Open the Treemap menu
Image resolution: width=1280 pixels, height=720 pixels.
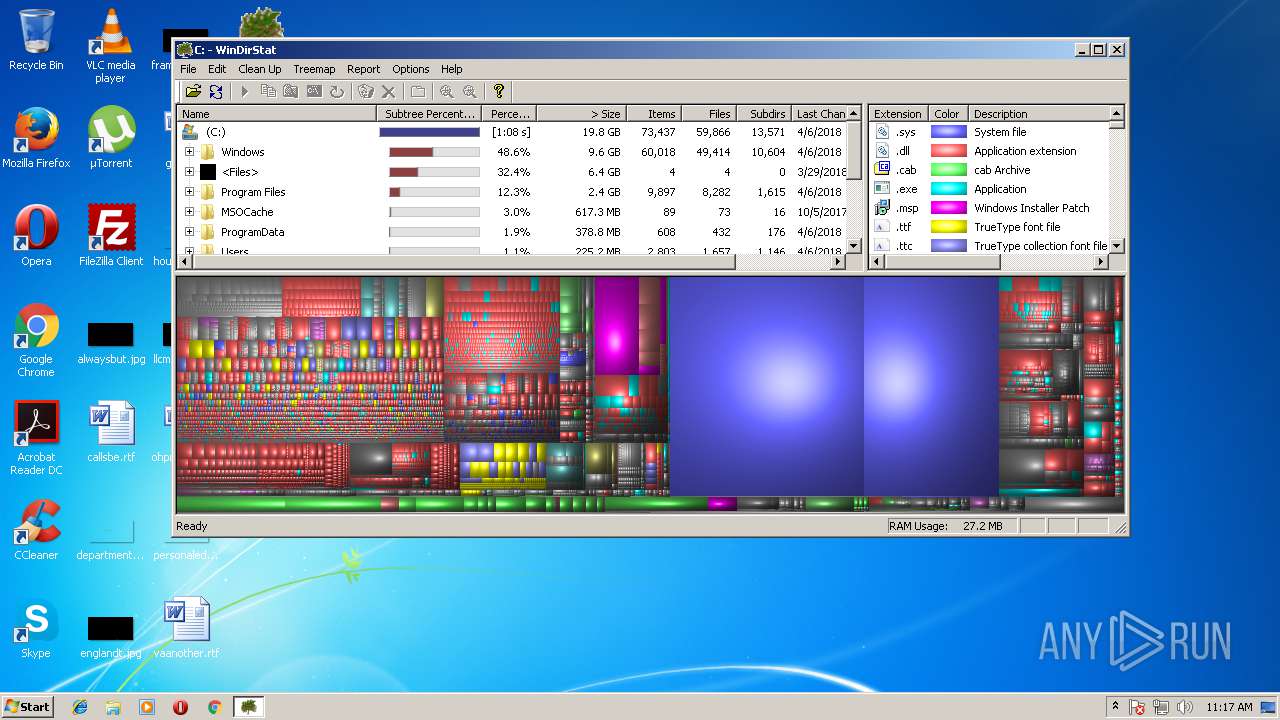tap(314, 69)
